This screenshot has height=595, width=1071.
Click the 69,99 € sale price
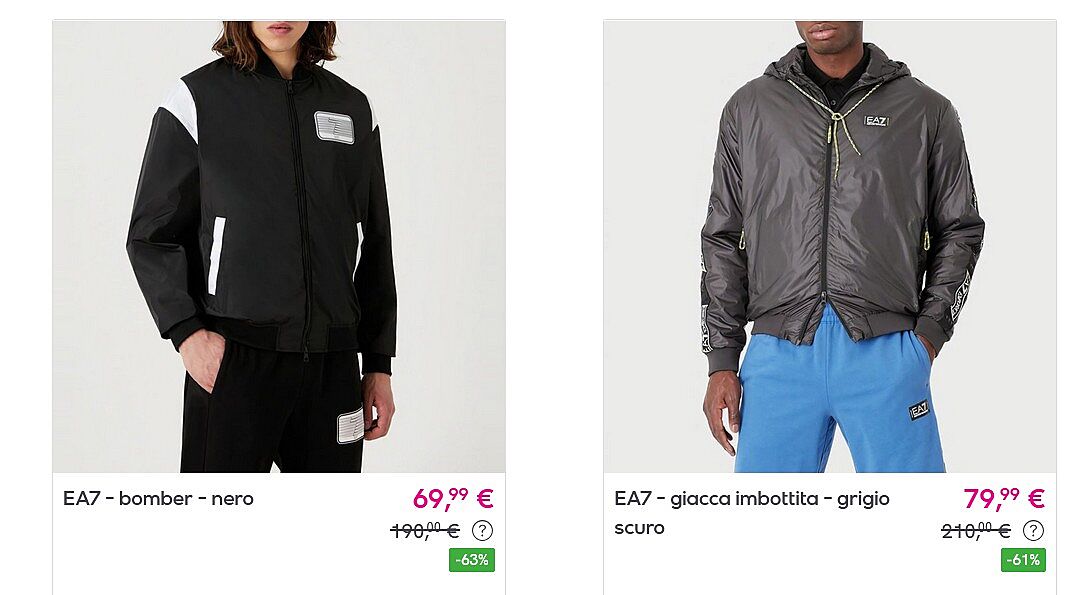point(453,499)
